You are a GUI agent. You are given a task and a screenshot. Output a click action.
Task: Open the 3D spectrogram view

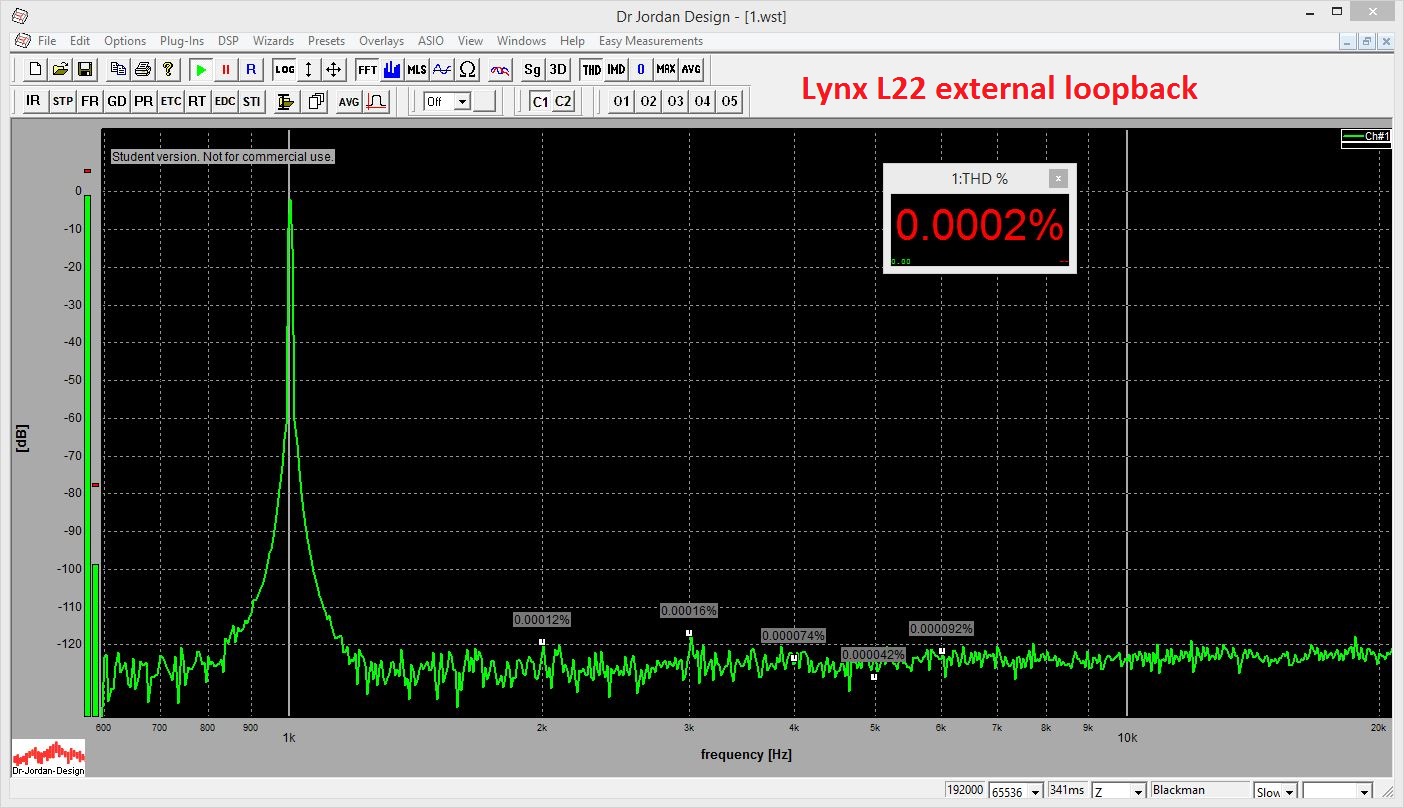pos(558,69)
